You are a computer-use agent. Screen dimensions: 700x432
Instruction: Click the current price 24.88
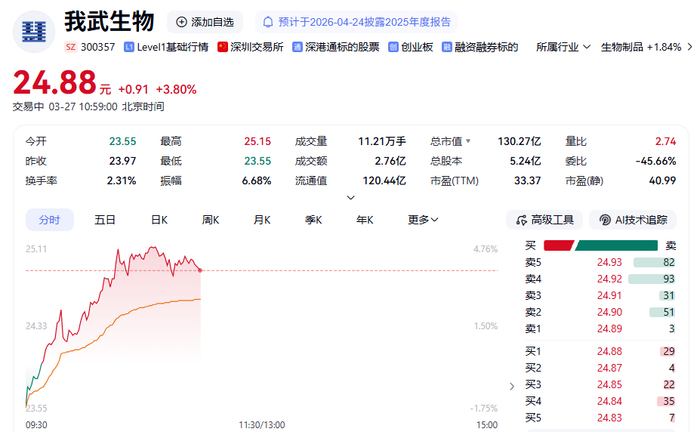pos(55,83)
